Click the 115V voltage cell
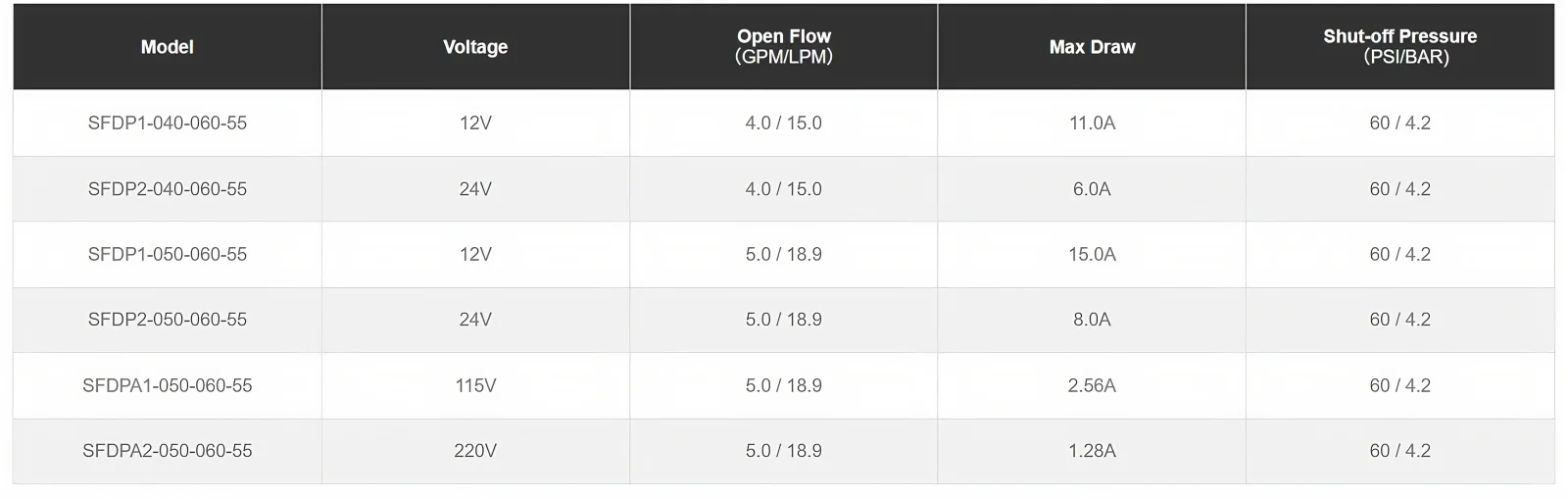Viewport: 1568px width, 499px height. [475, 385]
